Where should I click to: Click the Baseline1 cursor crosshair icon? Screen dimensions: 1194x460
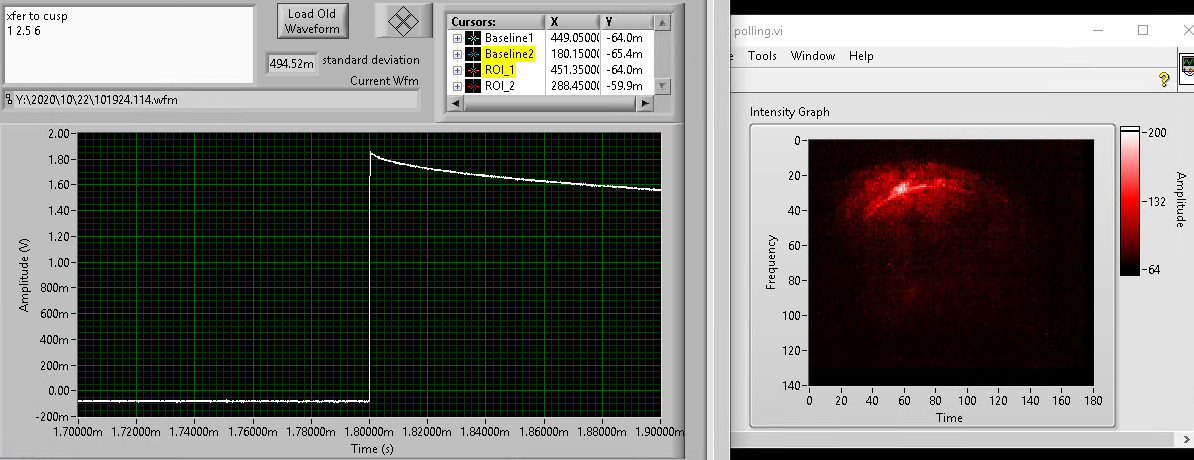473,38
